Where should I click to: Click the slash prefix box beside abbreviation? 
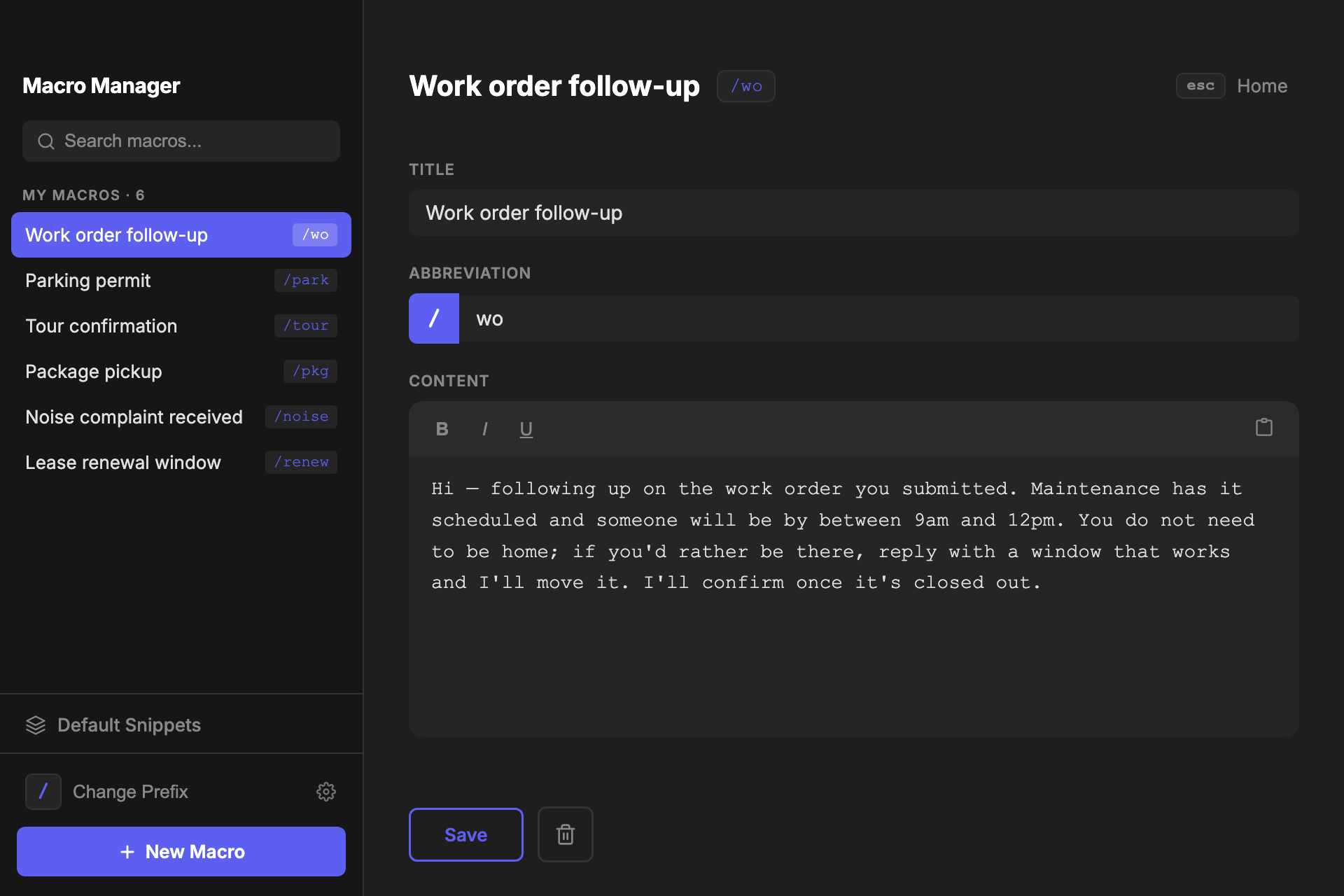point(434,318)
